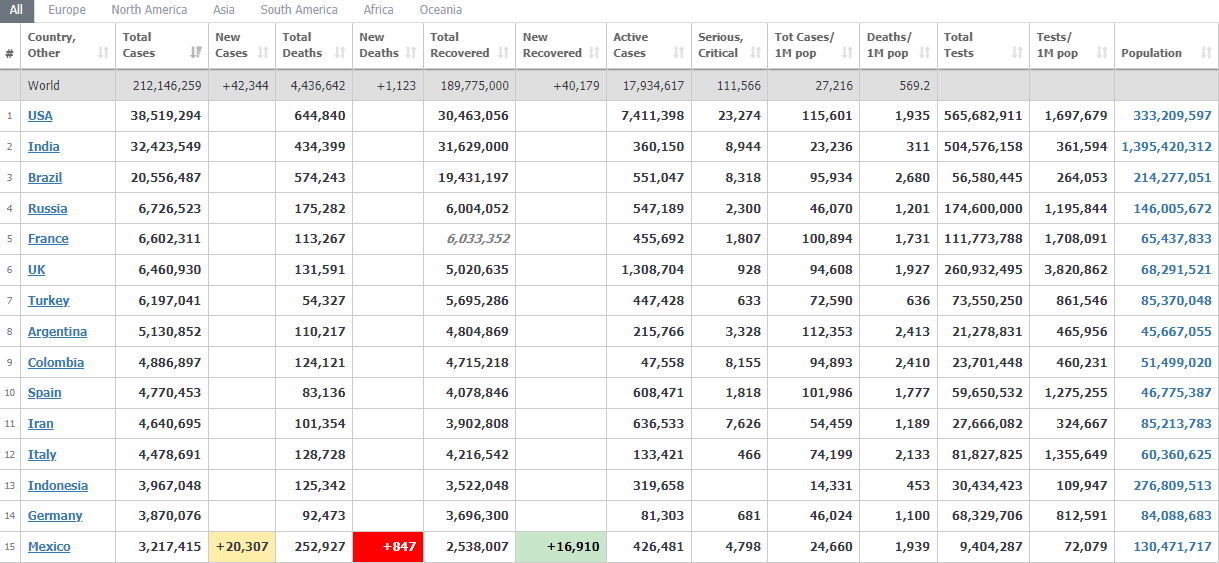
Task: Sort by Total Recovered column arrows
Action: click(x=502, y=53)
